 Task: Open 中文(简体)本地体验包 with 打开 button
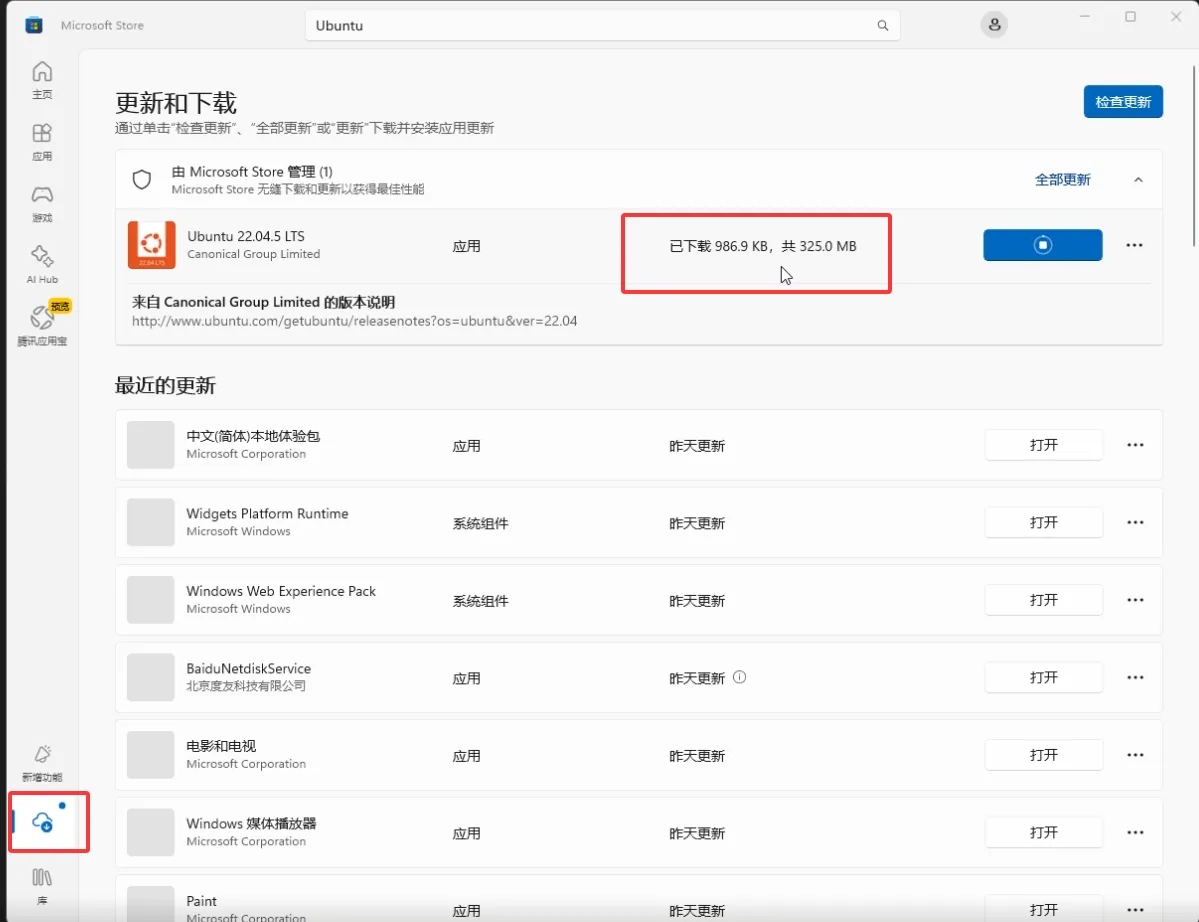(1044, 445)
